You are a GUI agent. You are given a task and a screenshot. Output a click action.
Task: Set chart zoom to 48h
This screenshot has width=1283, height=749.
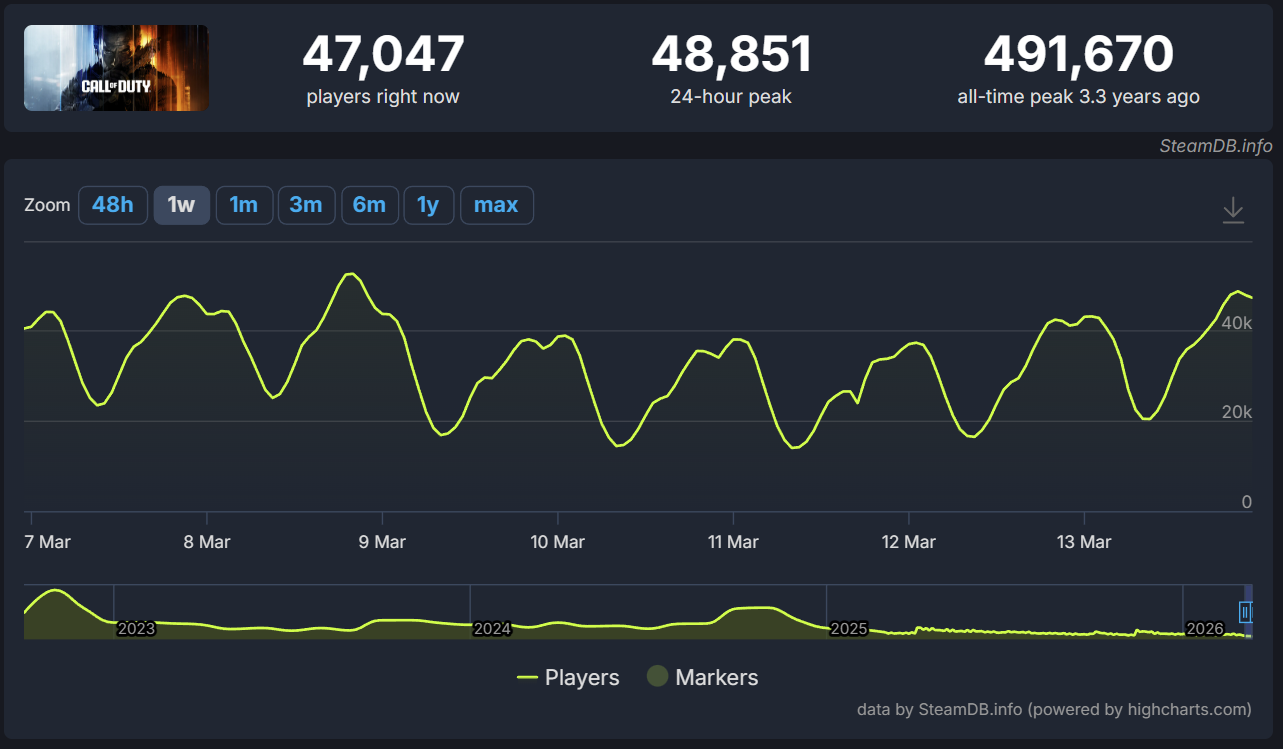113,205
